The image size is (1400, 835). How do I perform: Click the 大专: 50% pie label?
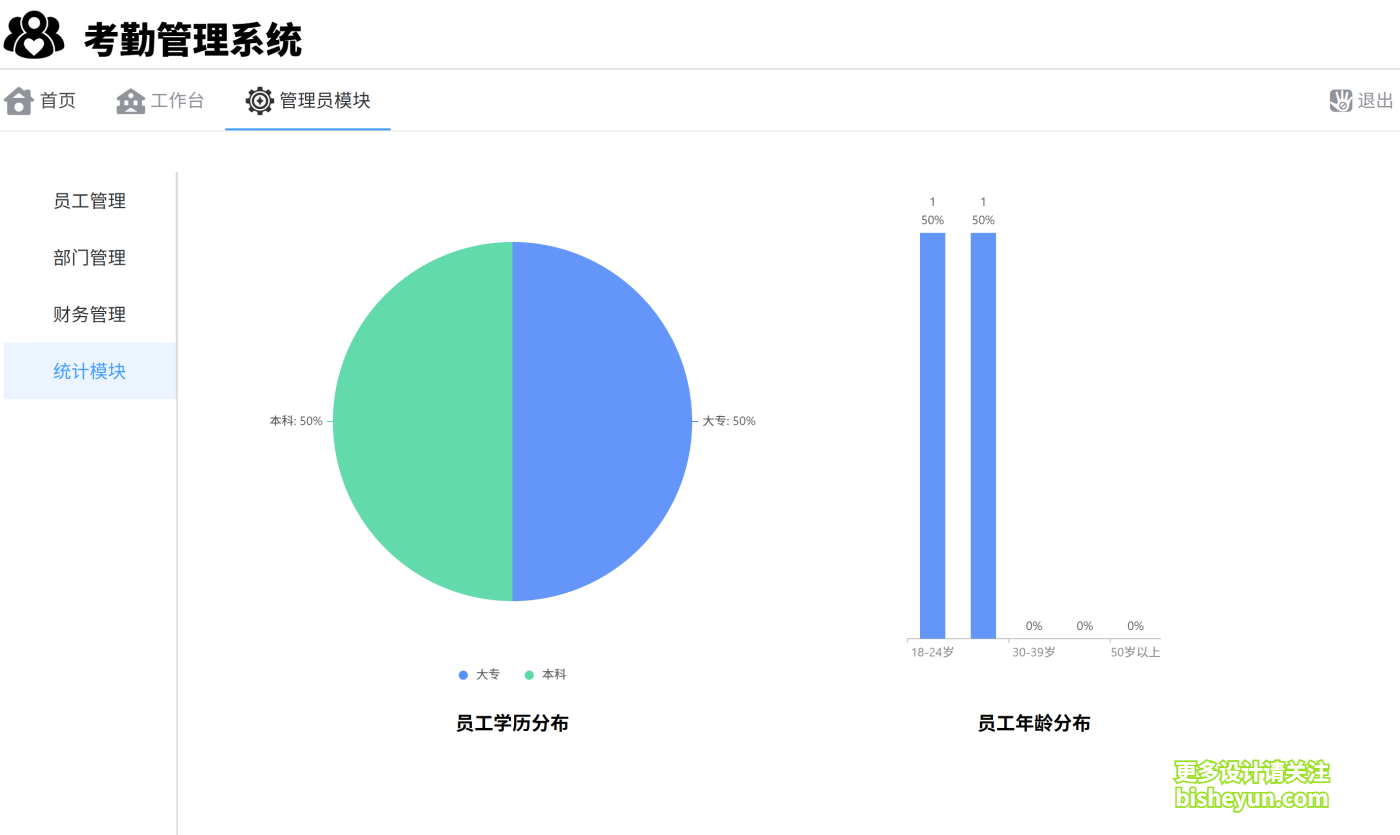(x=729, y=421)
